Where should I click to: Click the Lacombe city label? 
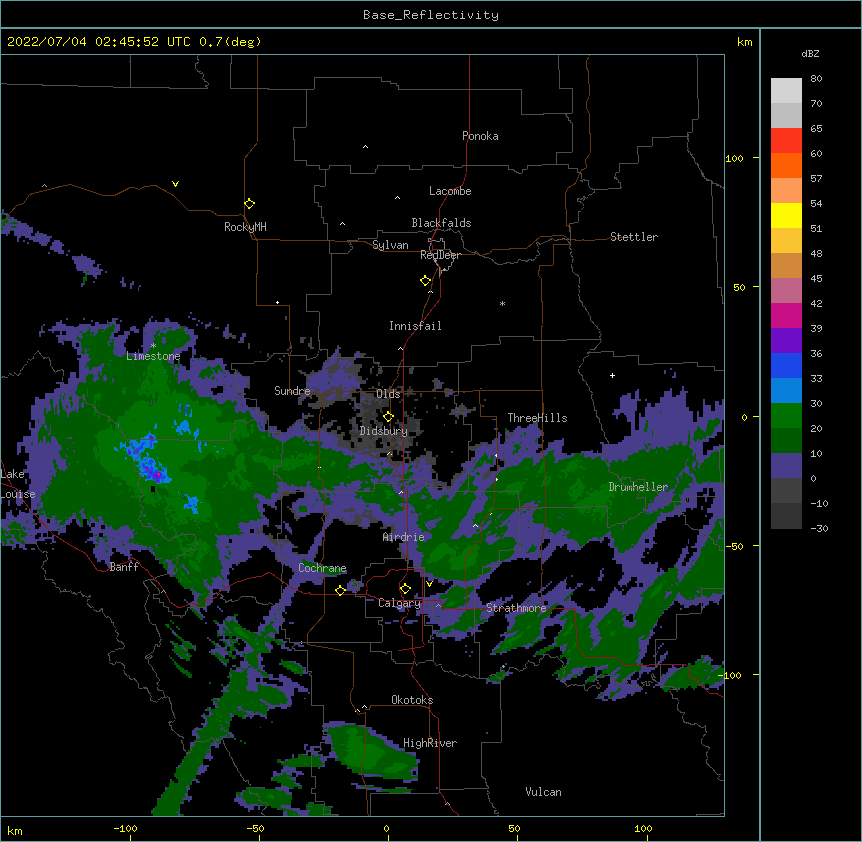point(450,191)
